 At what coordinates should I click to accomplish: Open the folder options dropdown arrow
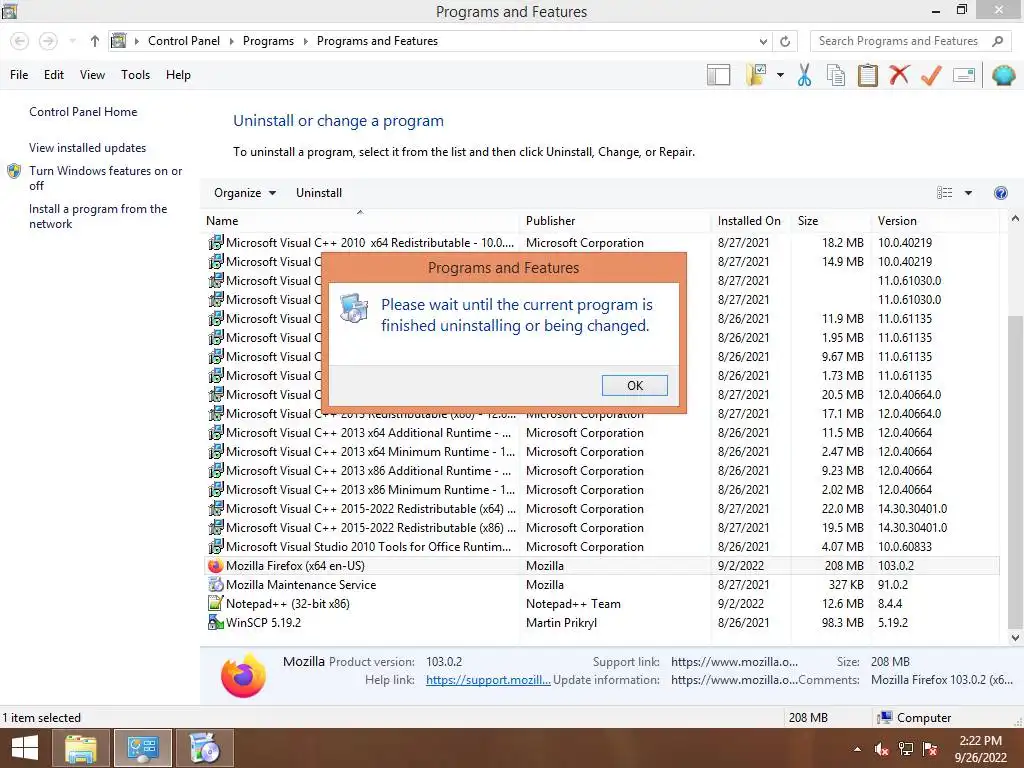(x=780, y=75)
